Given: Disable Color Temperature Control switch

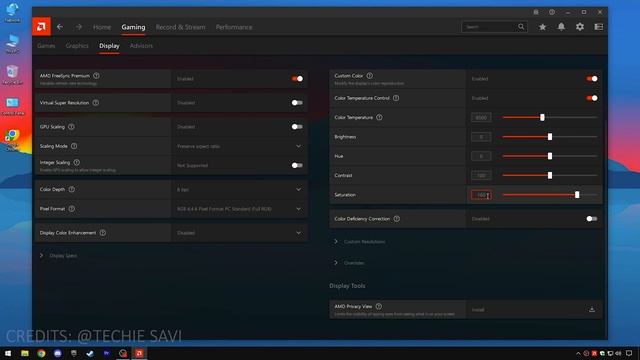Looking at the screenshot, I should point(592,98).
